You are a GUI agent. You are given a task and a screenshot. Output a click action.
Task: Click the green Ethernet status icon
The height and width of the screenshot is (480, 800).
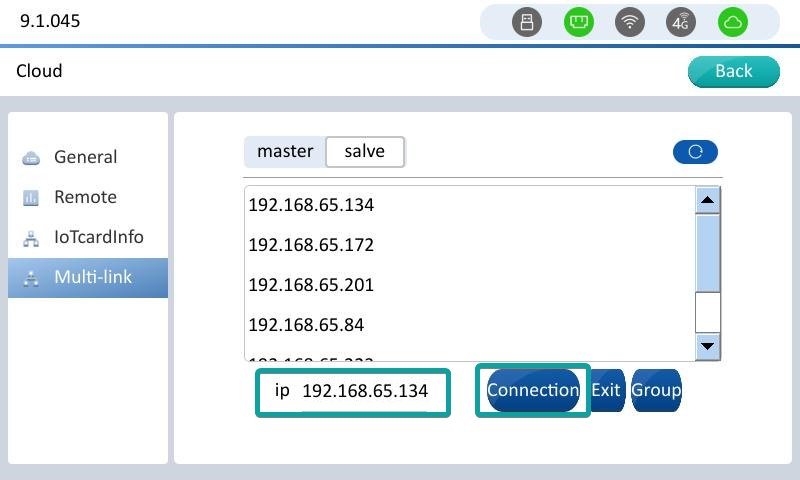click(x=578, y=22)
